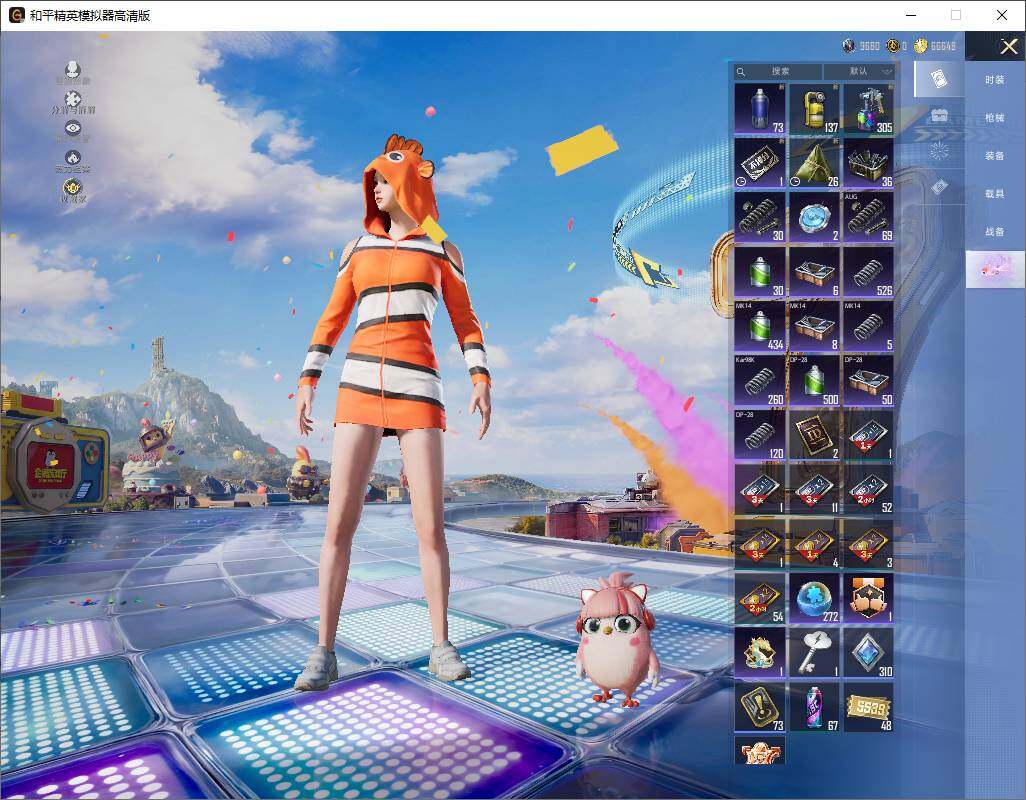Viewport: 1026px width, 800px height.
Task: Select the yellow canister item with 137
Action: point(814,109)
